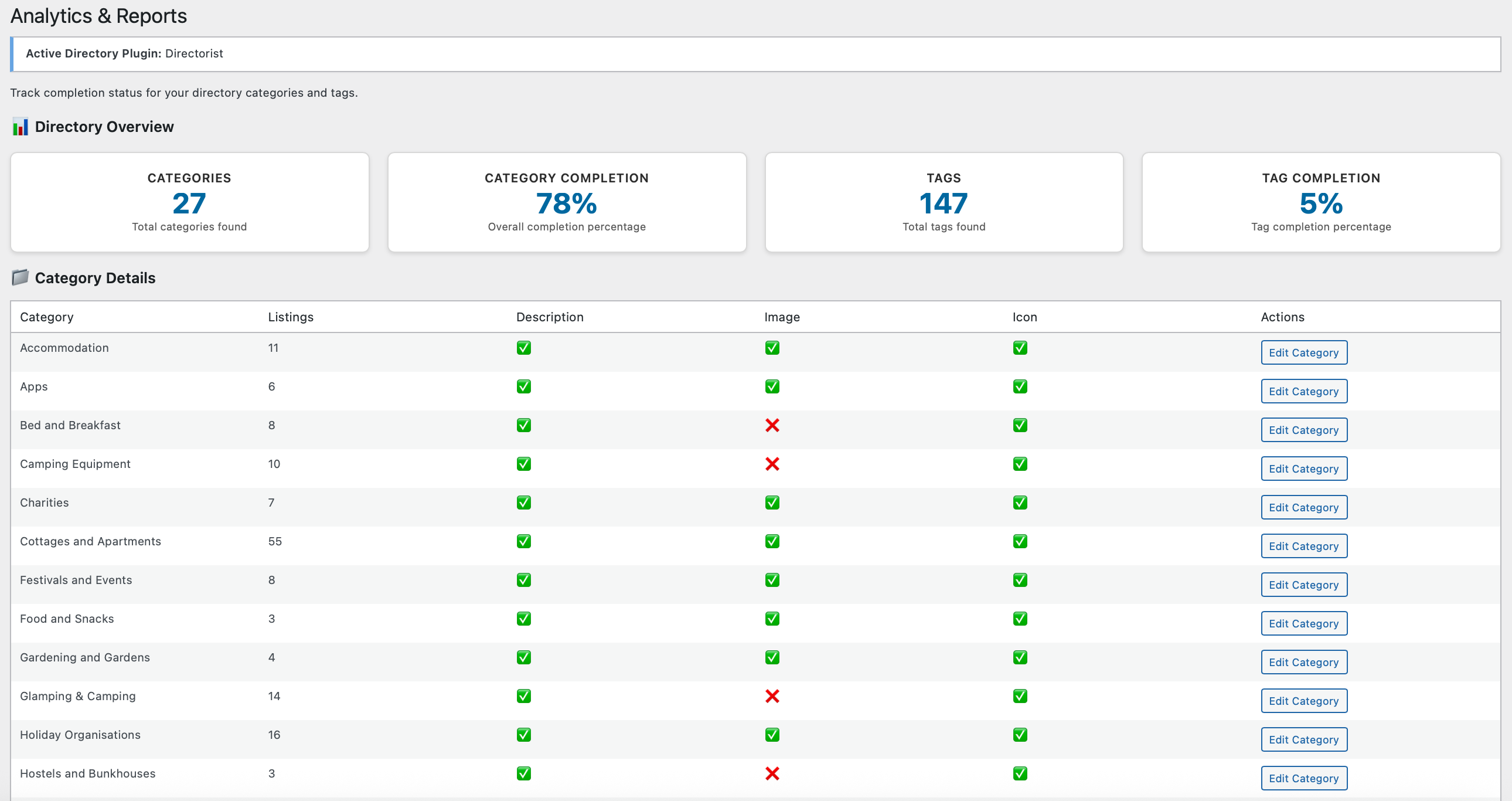The height and width of the screenshot is (801, 1512).
Task: Select the Listings column header
Action: click(291, 317)
